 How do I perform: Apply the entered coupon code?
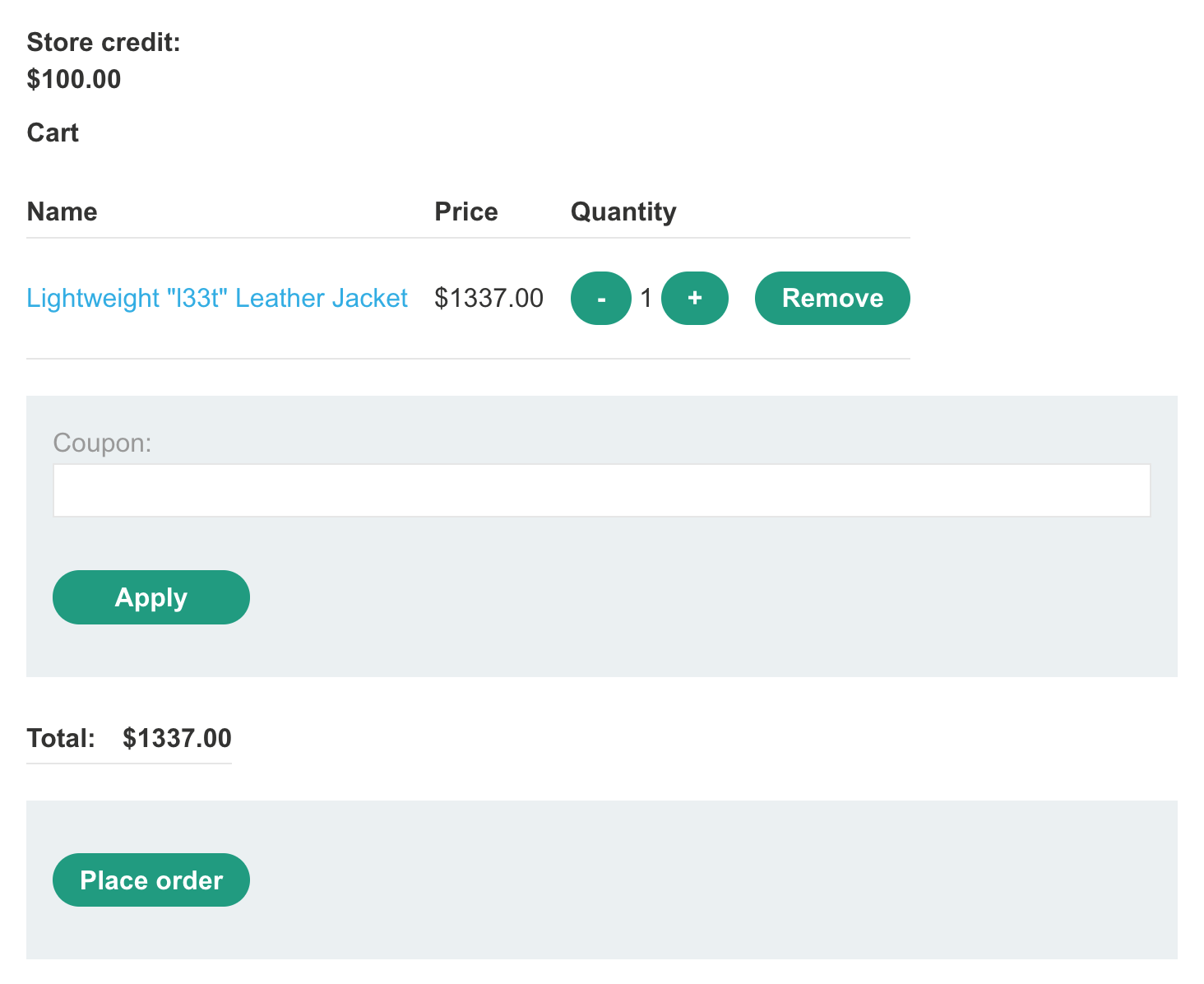point(151,597)
